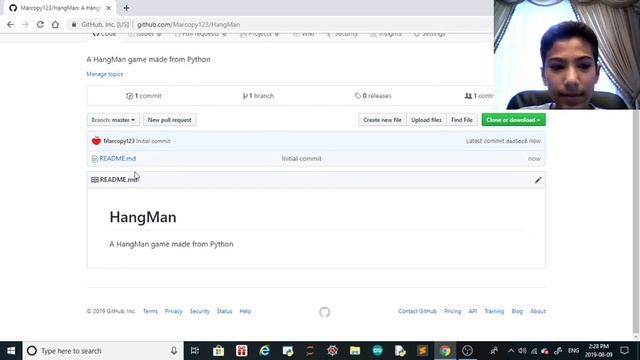Open Internet Explorer from the taskbar
640x360 pixels.
coord(264,351)
